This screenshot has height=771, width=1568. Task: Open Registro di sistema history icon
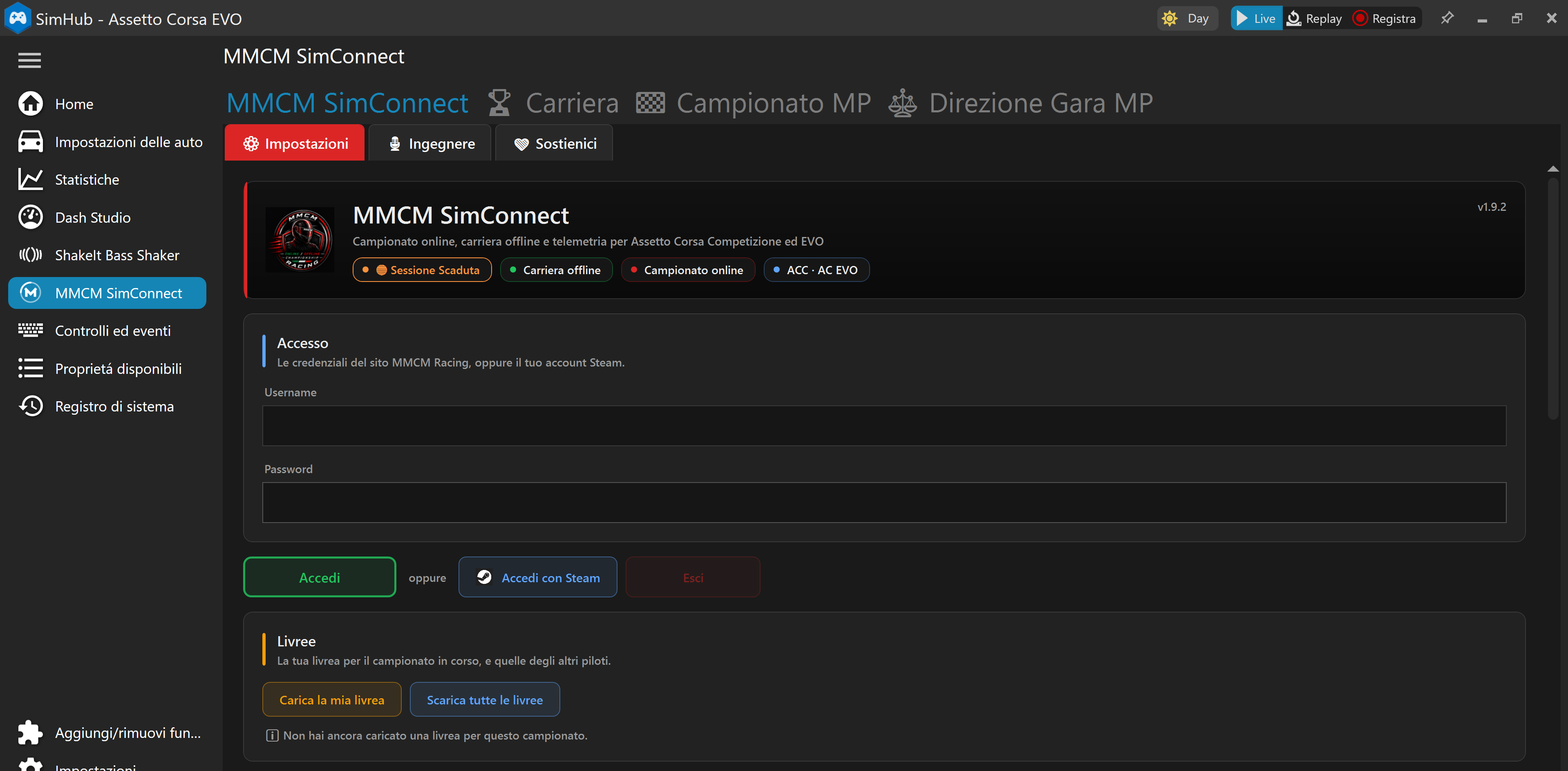tap(30, 406)
